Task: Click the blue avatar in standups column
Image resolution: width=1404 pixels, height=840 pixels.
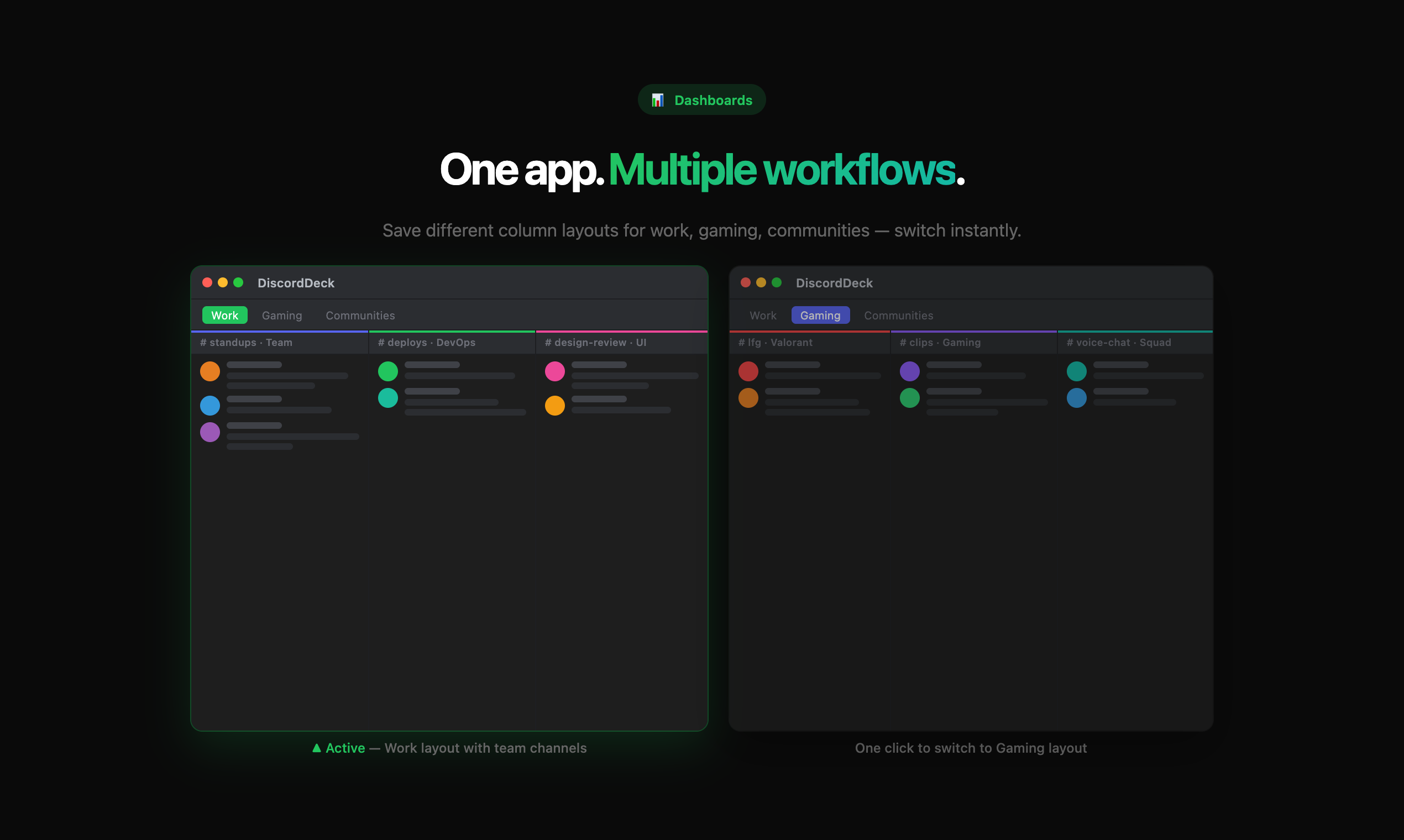Action: point(210,405)
